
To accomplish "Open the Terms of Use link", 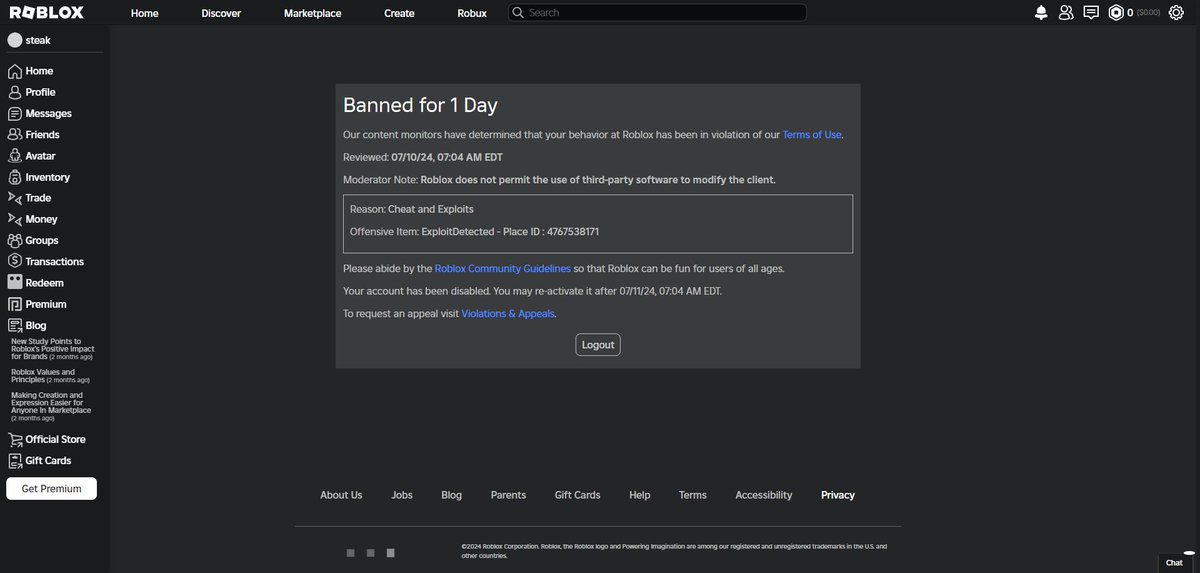I will point(812,135).
